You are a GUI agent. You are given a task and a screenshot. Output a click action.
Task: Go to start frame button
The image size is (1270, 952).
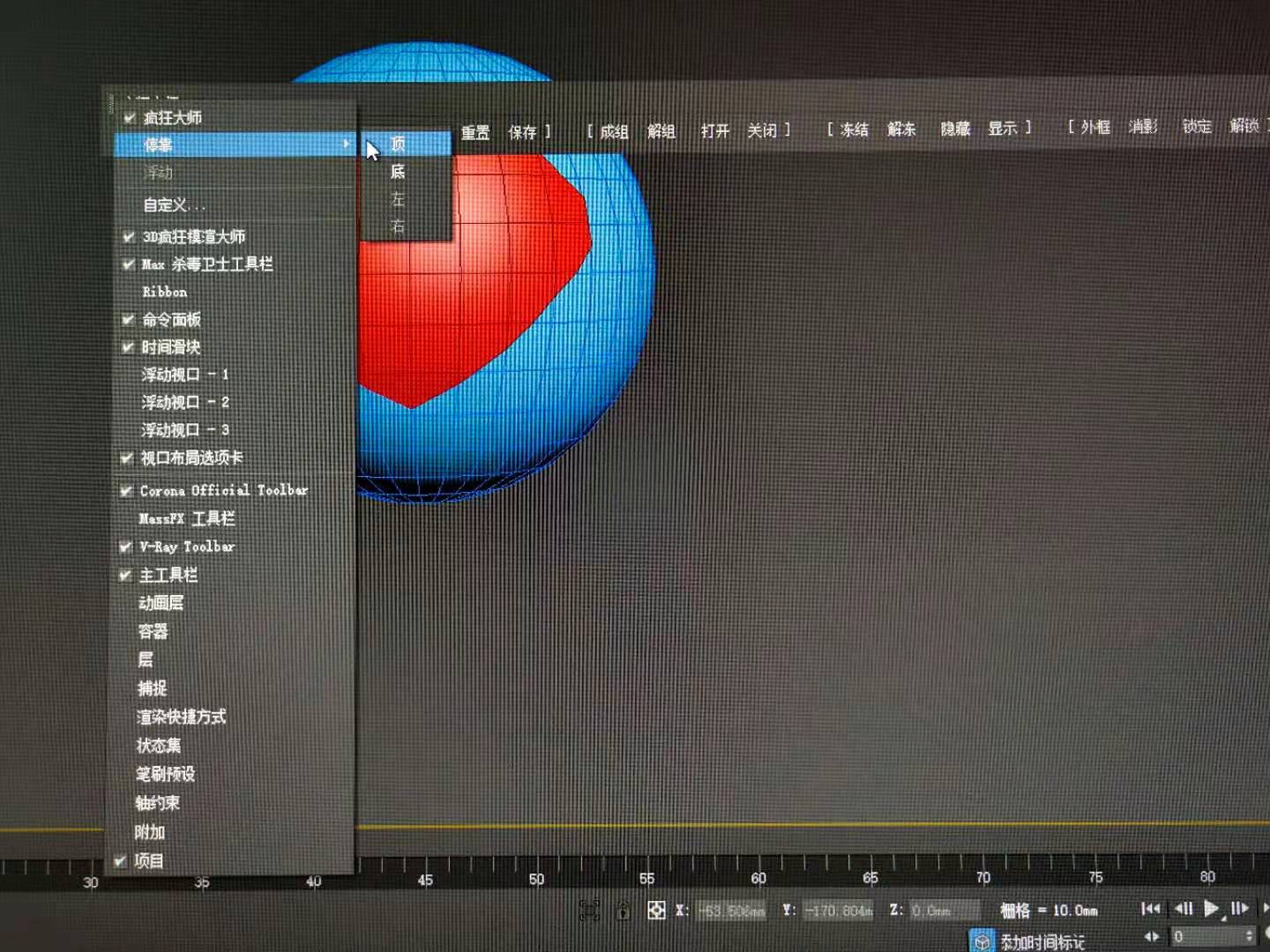[x=1150, y=908]
